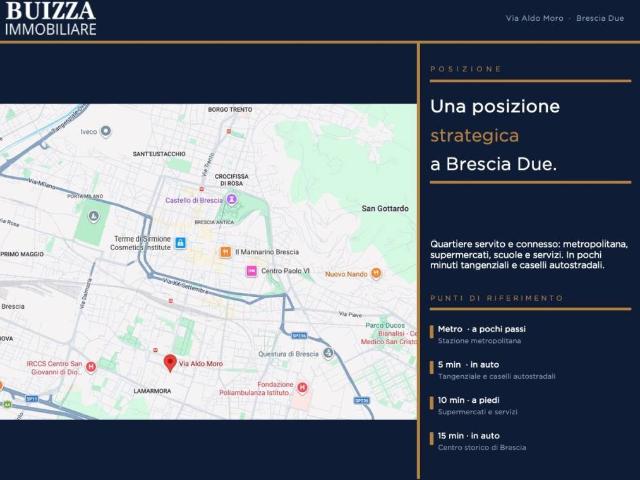Select the Iveco location marker icon
640x480 pixels.
click(x=106, y=131)
